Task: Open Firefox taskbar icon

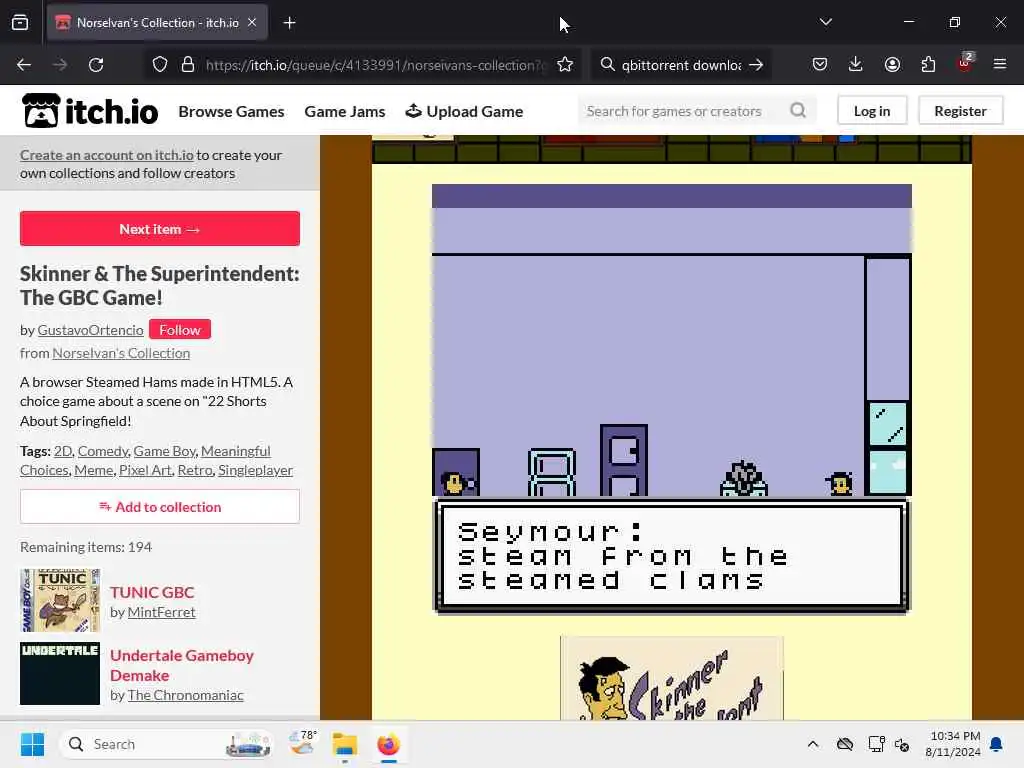Action: pyautogui.click(x=388, y=744)
